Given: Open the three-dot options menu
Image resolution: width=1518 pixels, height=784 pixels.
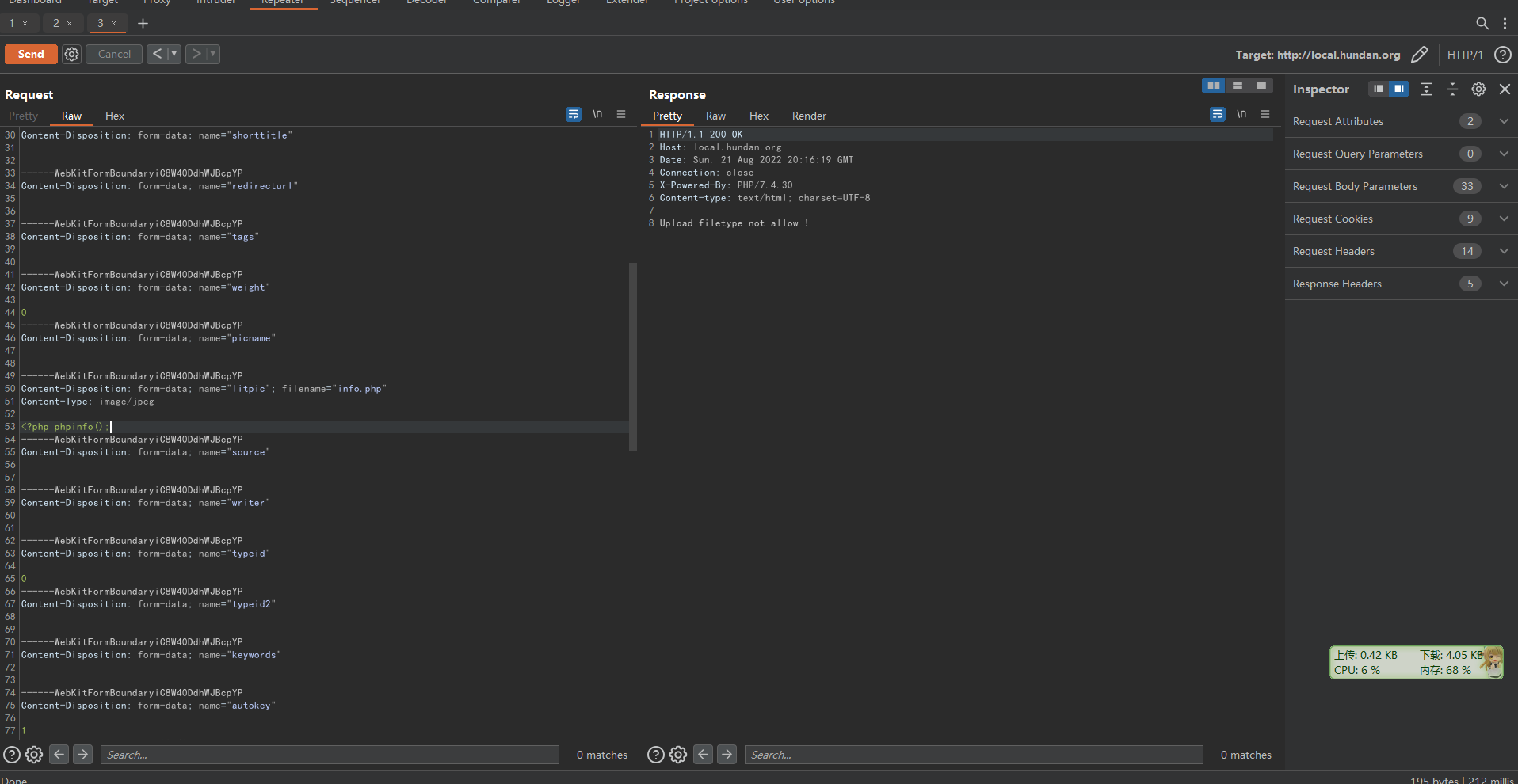Looking at the screenshot, I should 1505,23.
